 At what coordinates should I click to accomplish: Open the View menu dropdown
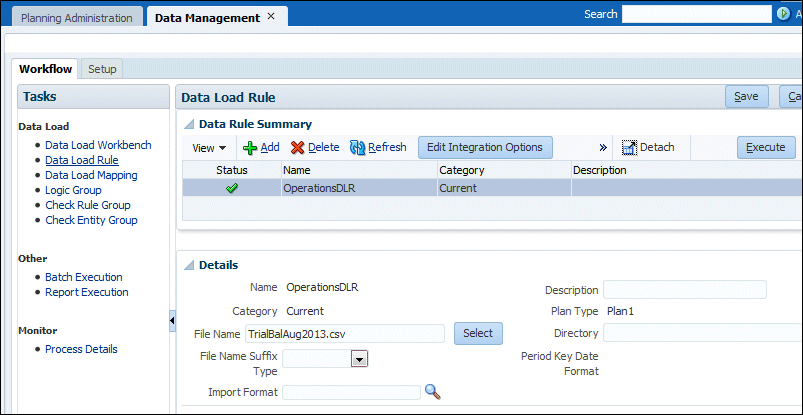tap(209, 147)
